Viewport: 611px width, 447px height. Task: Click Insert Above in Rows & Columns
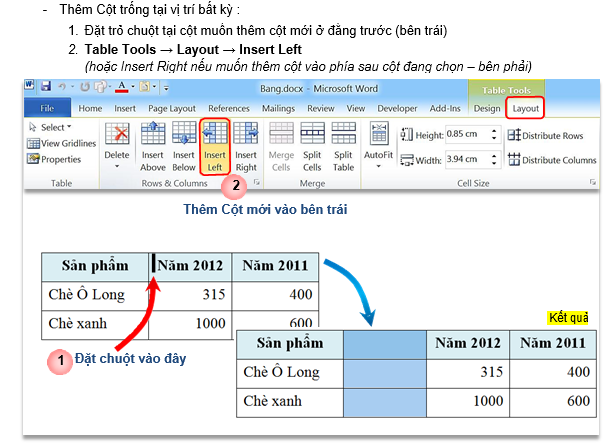(153, 145)
